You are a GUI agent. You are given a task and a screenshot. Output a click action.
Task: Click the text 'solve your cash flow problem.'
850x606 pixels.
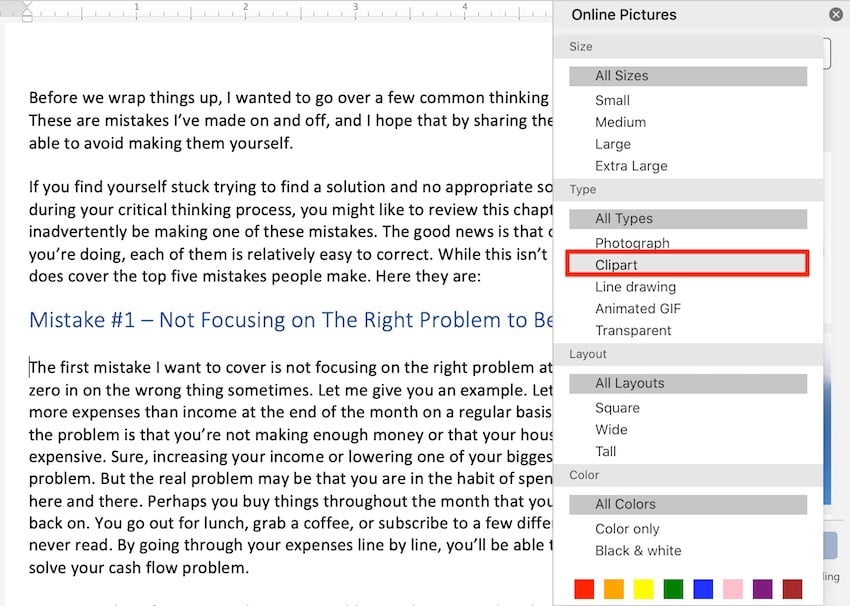(139, 568)
